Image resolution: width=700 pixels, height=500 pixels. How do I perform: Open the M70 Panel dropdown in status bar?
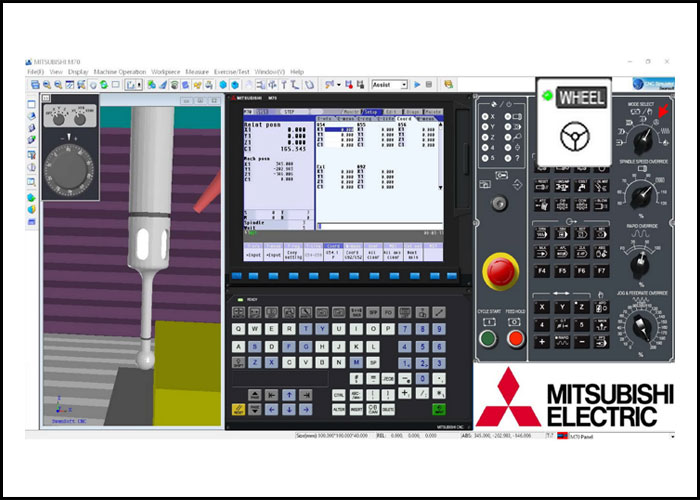click(x=672, y=437)
